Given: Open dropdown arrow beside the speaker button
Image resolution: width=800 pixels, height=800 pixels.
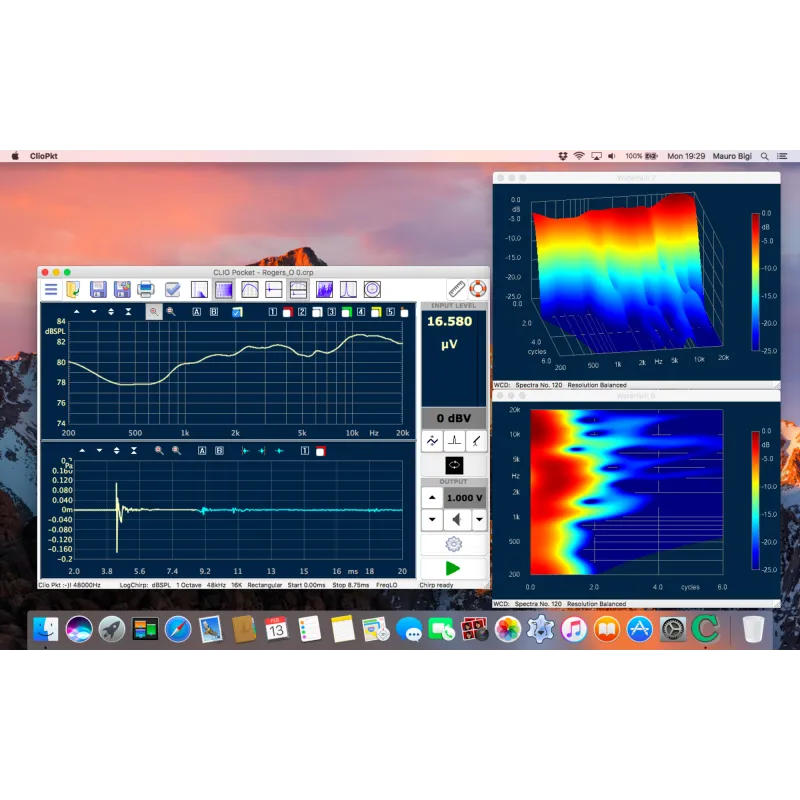Looking at the screenshot, I should tap(479, 519).
